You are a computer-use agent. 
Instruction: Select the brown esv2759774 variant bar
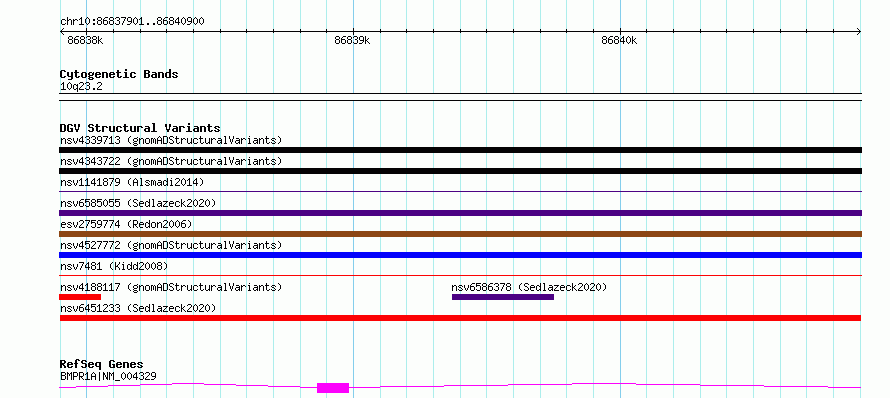pyautogui.click(x=460, y=234)
